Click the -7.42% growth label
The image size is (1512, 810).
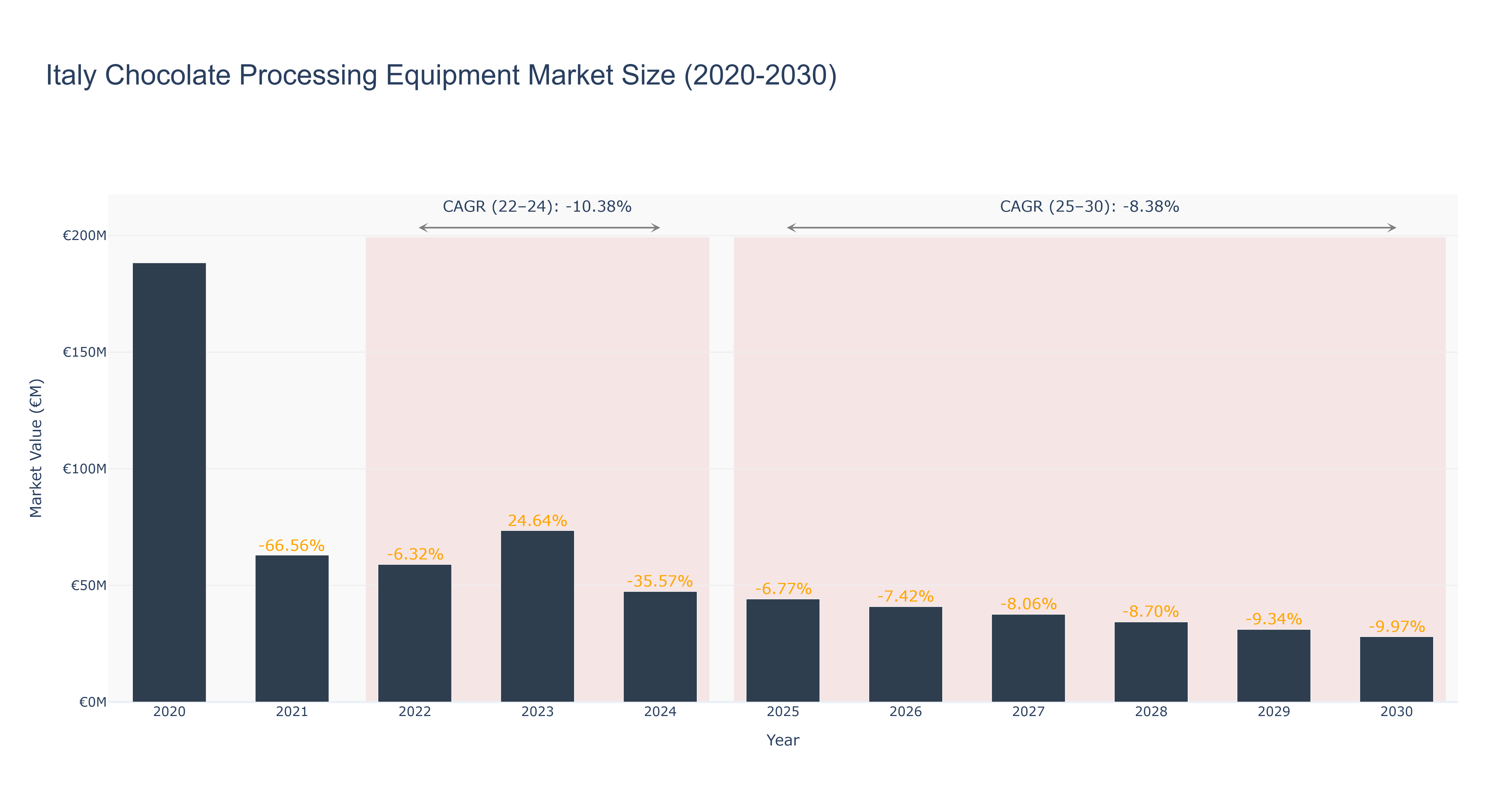tap(905, 596)
